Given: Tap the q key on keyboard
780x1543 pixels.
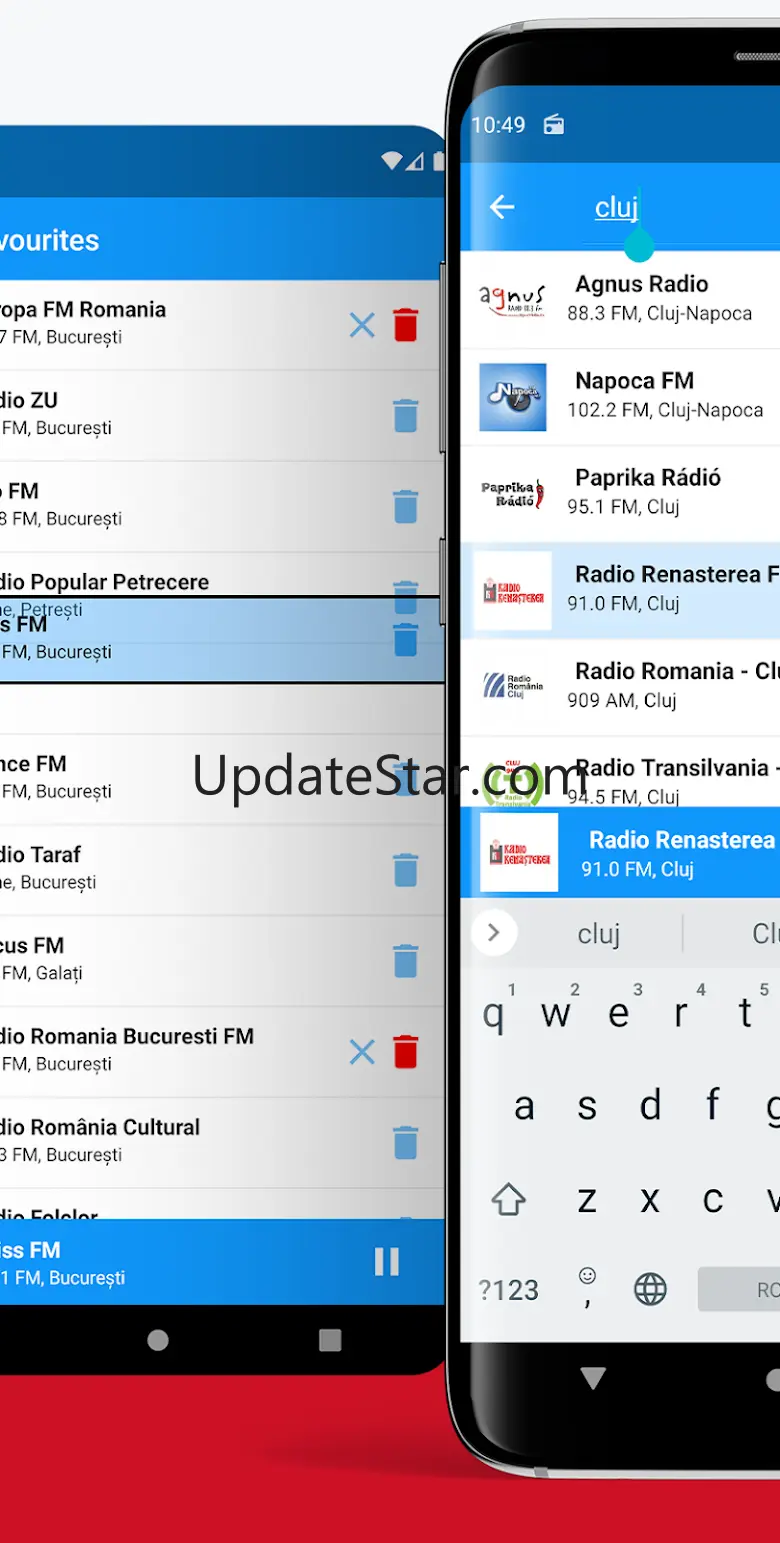Looking at the screenshot, I should 493,1013.
